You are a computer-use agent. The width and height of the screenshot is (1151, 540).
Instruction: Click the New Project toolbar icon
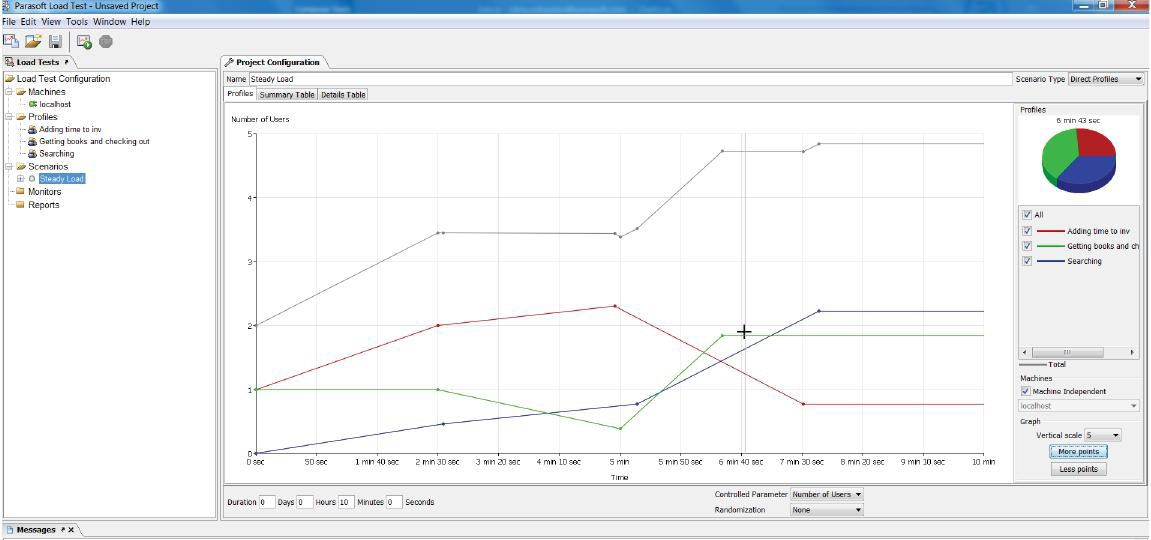(x=10, y=42)
